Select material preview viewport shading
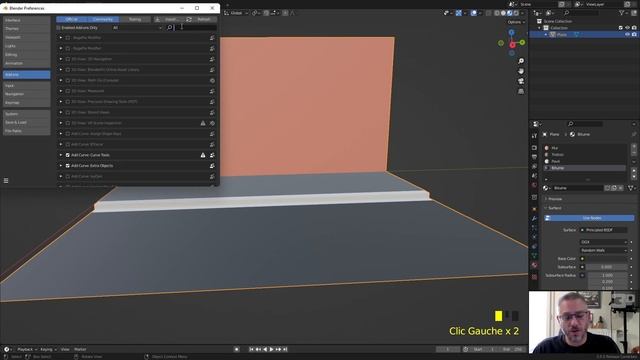Image resolution: width=640 pixels, height=360 pixels. pos(509,13)
